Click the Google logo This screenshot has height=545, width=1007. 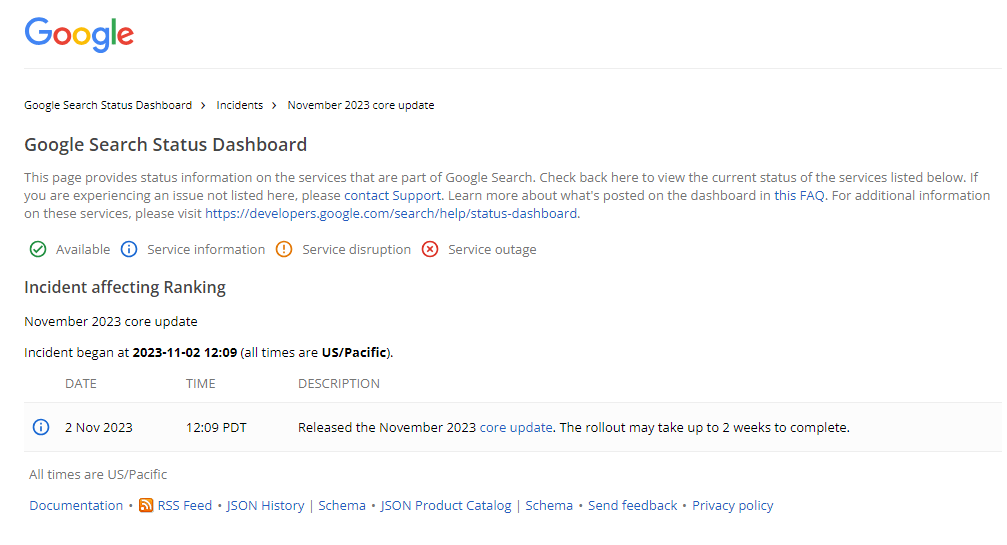pos(79,34)
